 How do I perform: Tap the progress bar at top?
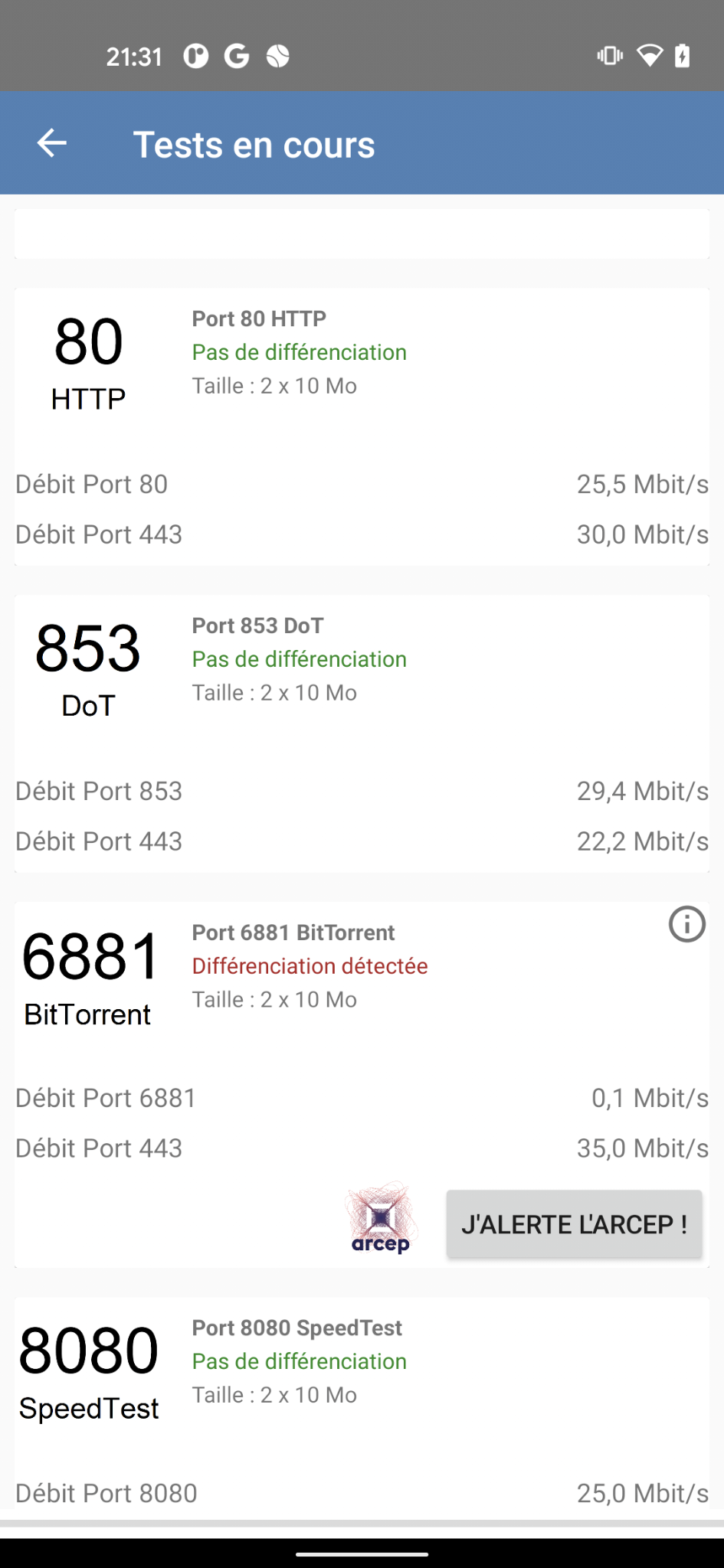[x=362, y=234]
